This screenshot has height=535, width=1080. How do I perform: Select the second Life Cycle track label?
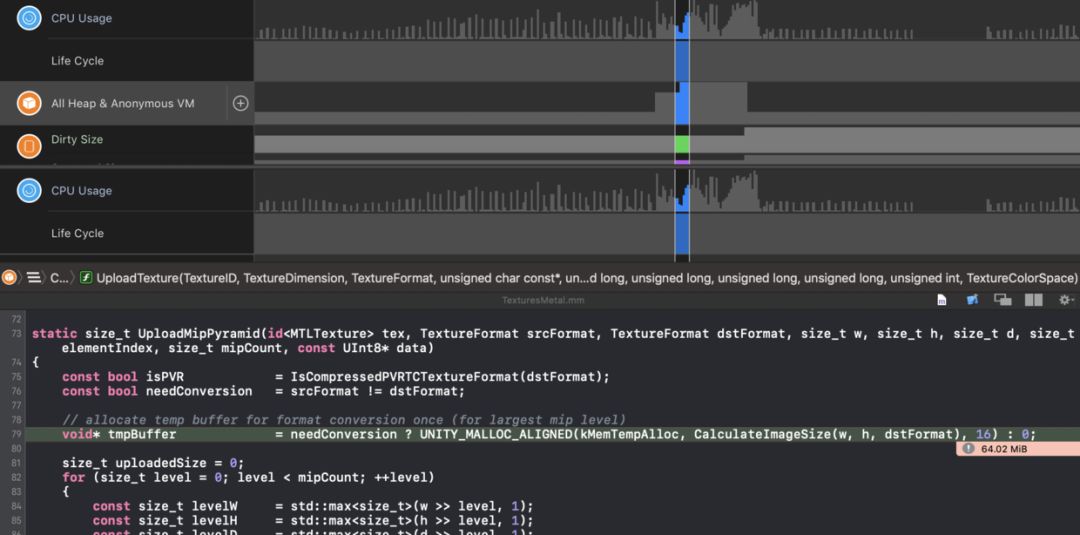(77, 233)
